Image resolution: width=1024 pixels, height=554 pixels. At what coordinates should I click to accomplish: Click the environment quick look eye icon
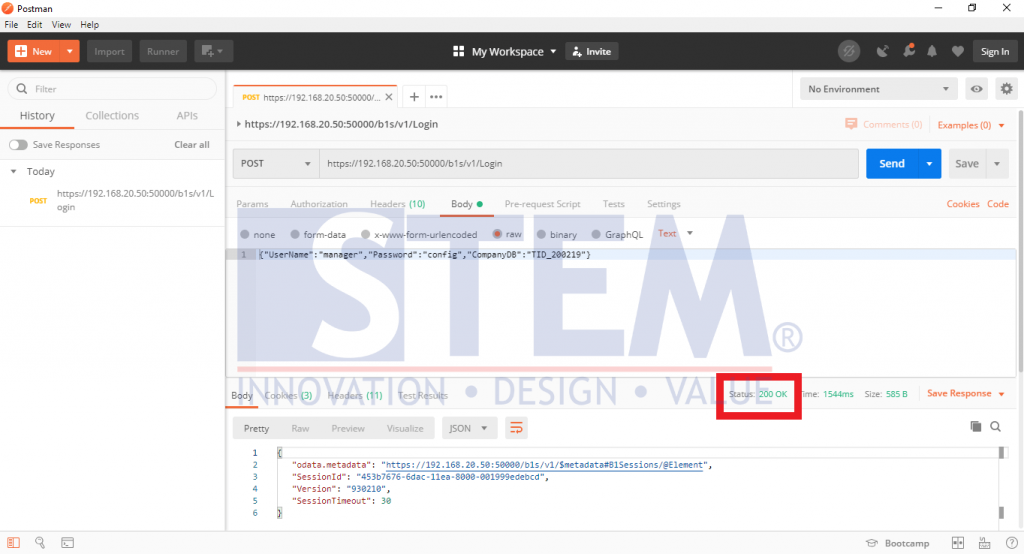click(x=977, y=89)
